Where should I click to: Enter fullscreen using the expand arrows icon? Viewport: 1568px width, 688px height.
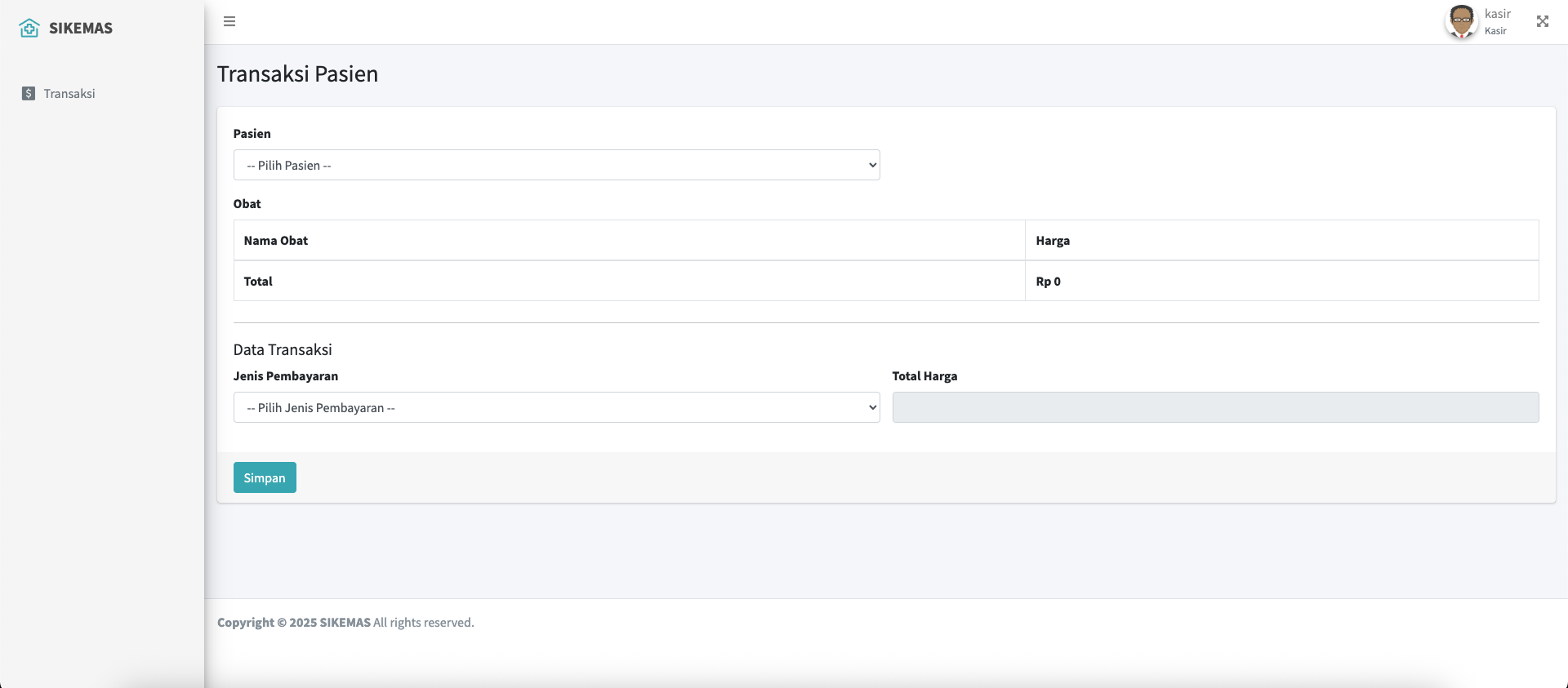(x=1542, y=21)
